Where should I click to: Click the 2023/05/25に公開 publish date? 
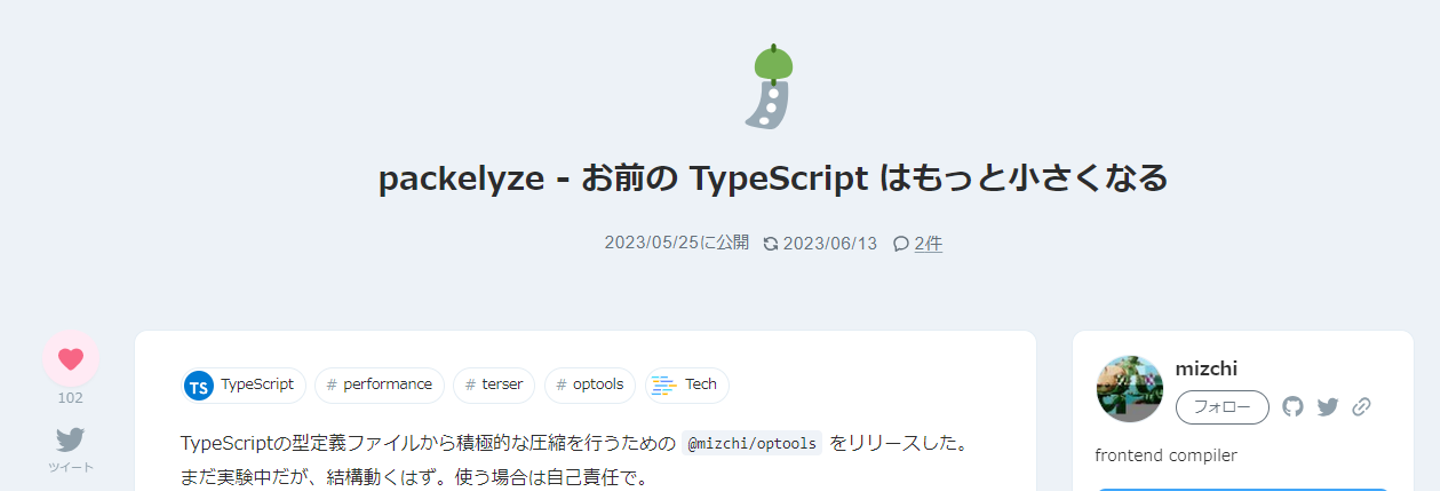pos(676,243)
